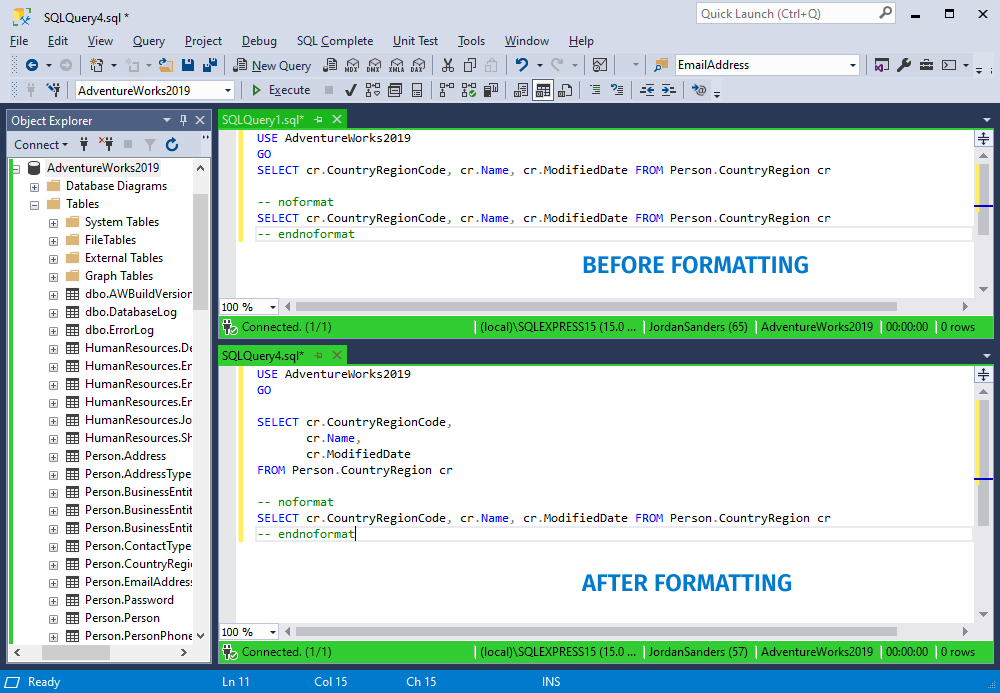Toggle auto-hide pin on Object Explorer

(x=184, y=120)
